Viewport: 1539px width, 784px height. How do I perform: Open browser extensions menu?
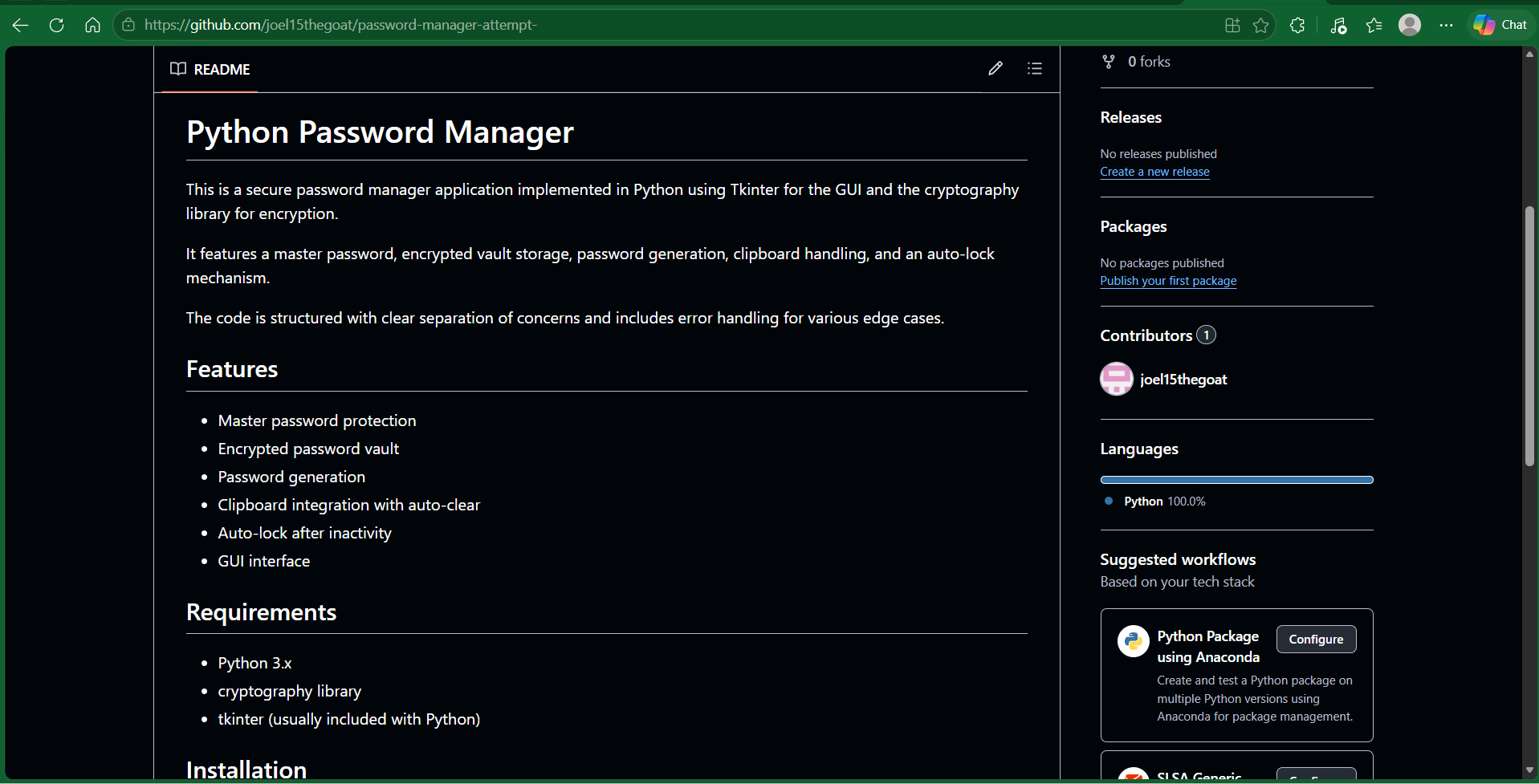coord(1297,25)
